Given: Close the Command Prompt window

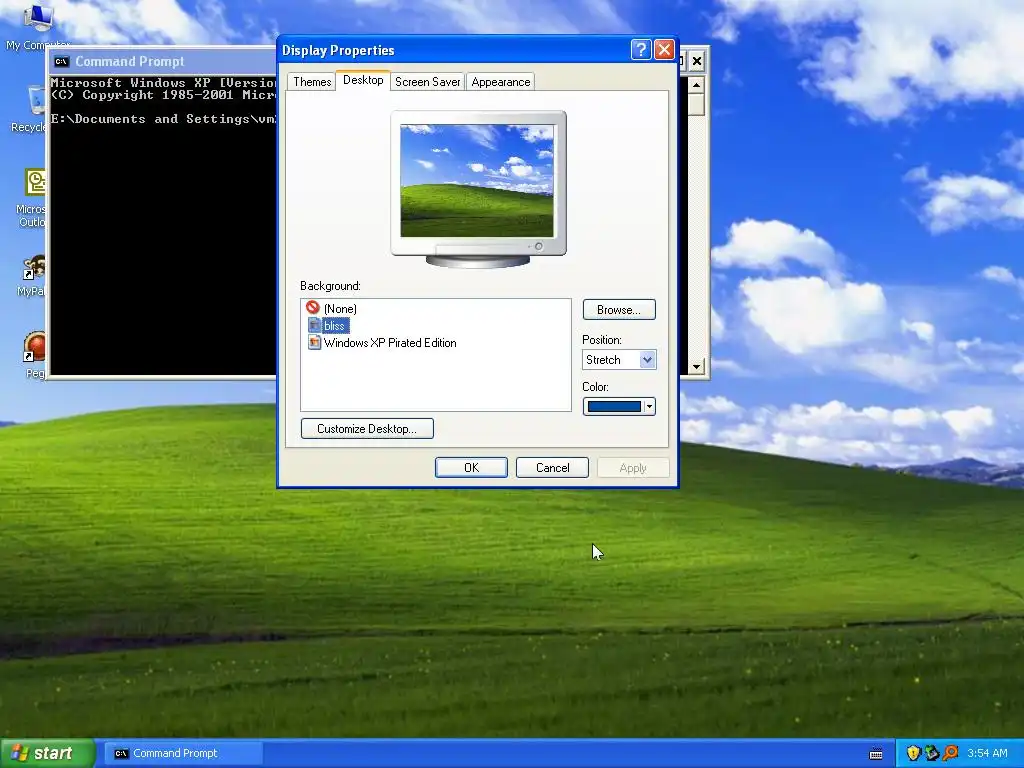Looking at the screenshot, I should pyautogui.click(x=697, y=61).
